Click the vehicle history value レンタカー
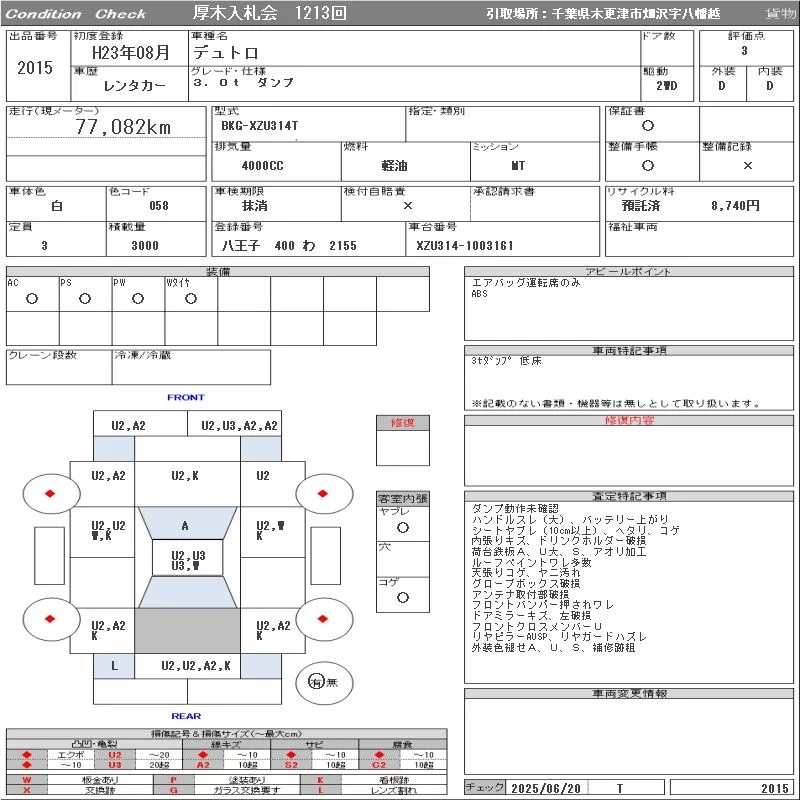Viewport: 800px width, 800px height. click(134, 85)
